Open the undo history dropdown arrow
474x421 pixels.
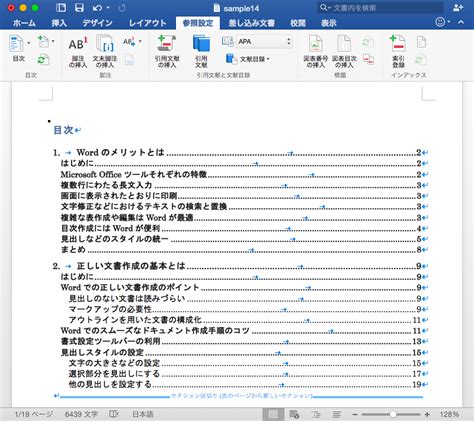click(108, 8)
